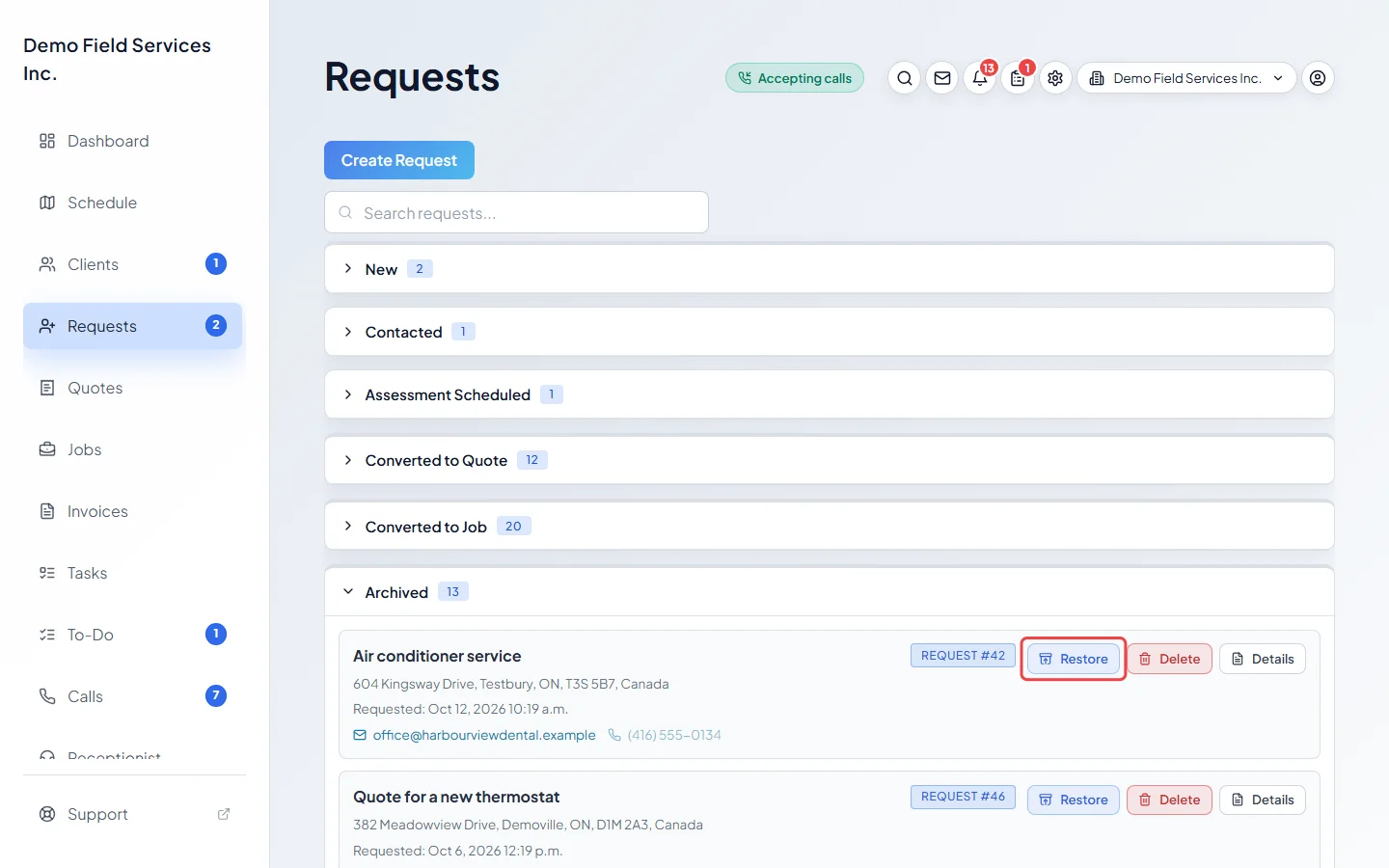Open the settings gear icon
1389x868 pixels.
coord(1055,78)
